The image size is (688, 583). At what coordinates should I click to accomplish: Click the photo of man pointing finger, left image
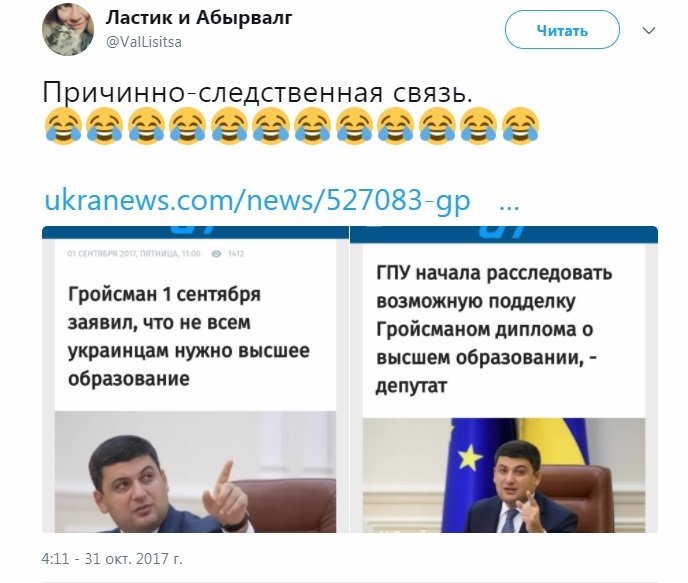195,472
